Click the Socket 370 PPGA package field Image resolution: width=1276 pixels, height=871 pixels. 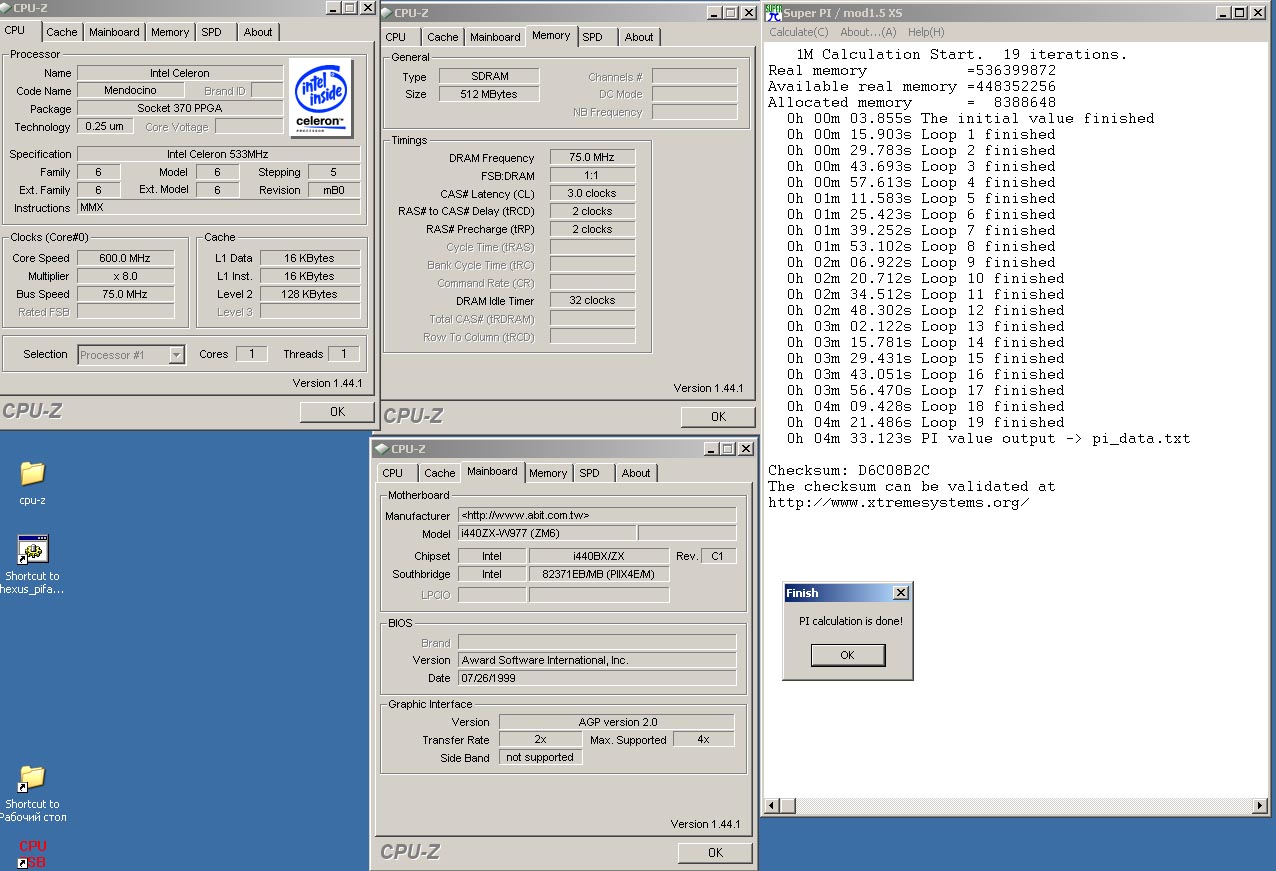pos(180,108)
